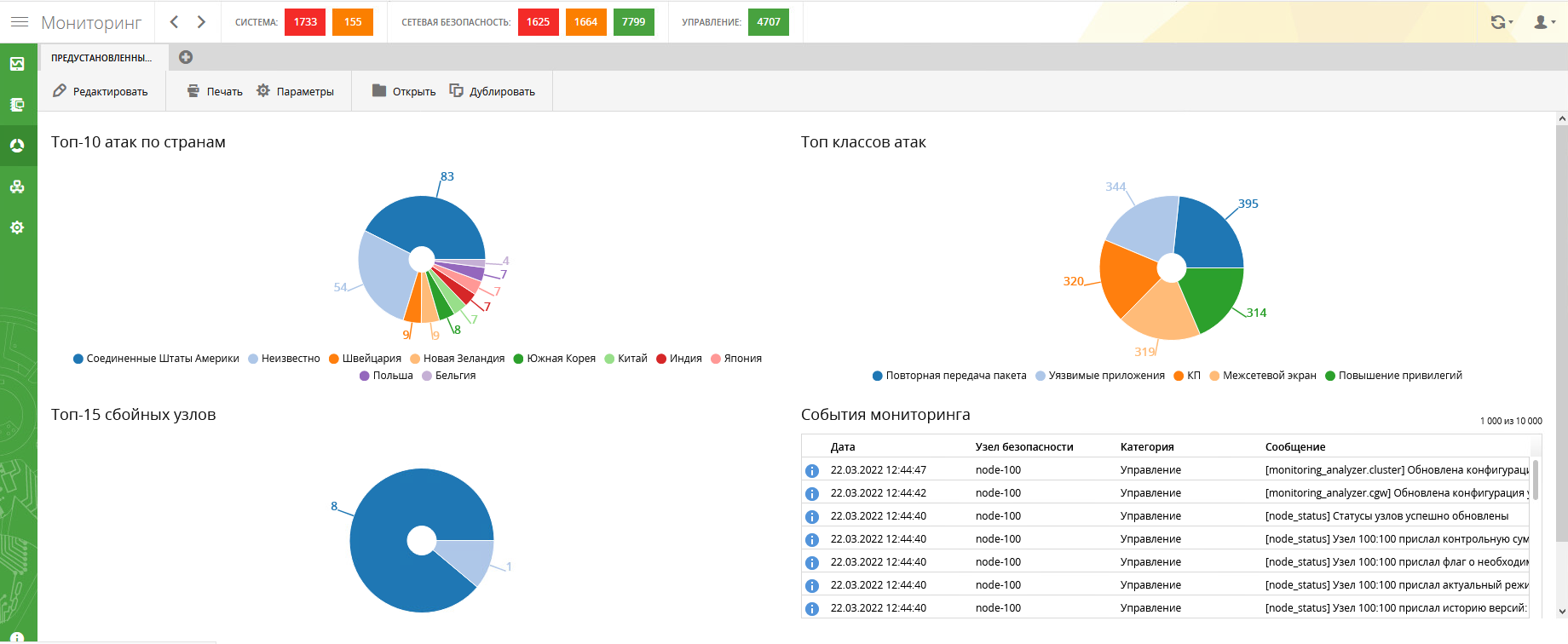Click the orange network security counter 1664
The width and height of the screenshot is (1568, 644).
585,22
